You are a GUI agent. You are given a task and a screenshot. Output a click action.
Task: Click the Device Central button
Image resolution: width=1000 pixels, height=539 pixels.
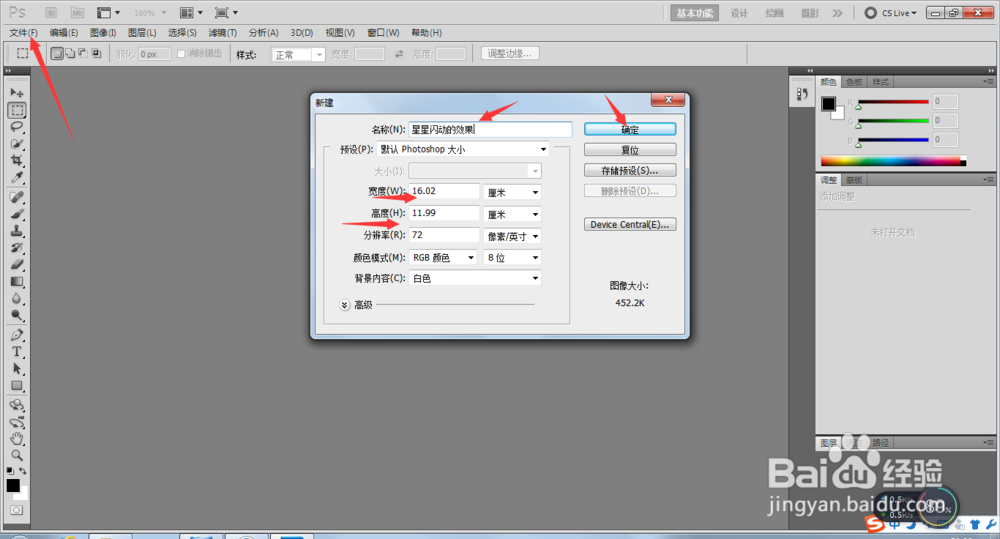[630, 225]
